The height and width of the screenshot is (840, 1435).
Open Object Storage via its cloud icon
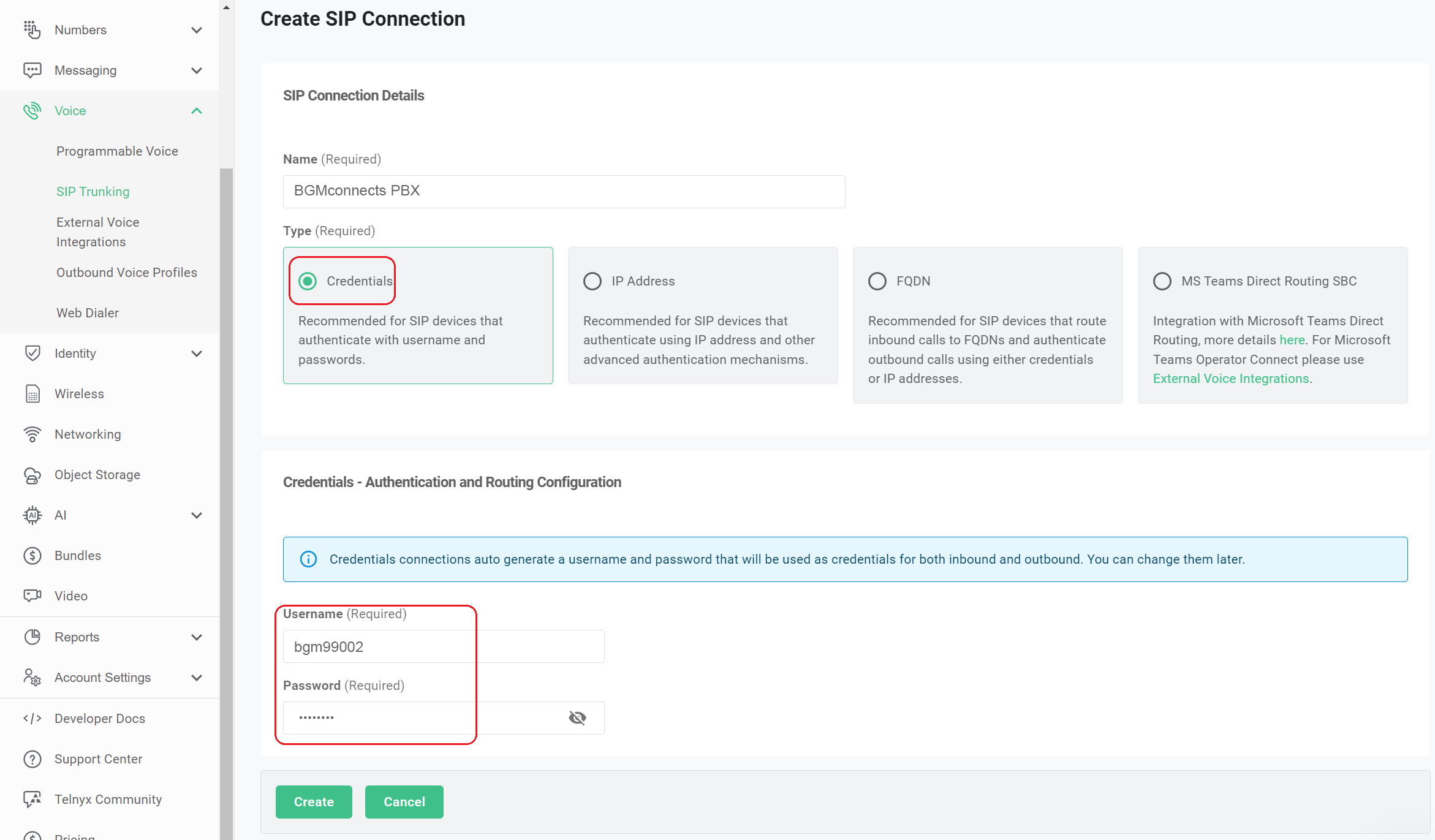[32, 475]
